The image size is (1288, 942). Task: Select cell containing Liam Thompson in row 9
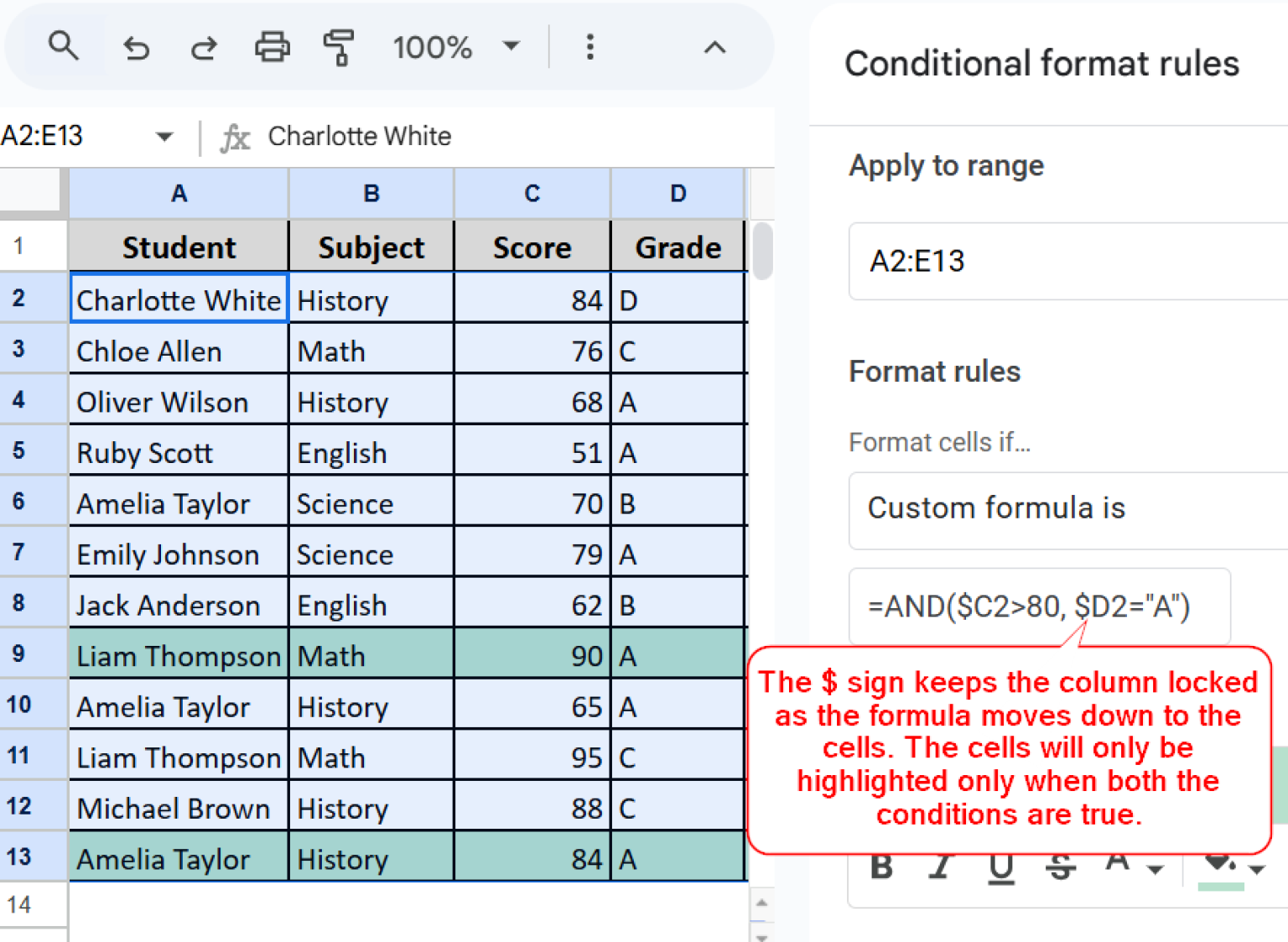pos(178,655)
